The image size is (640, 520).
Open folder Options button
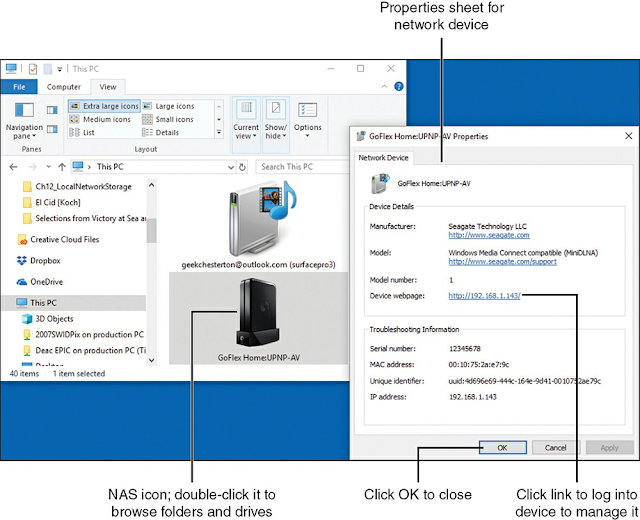tap(307, 119)
